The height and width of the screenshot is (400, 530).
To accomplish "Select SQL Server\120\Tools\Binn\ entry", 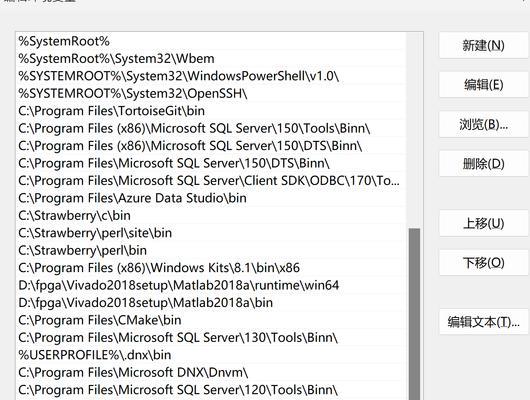I will (x=211, y=390).
